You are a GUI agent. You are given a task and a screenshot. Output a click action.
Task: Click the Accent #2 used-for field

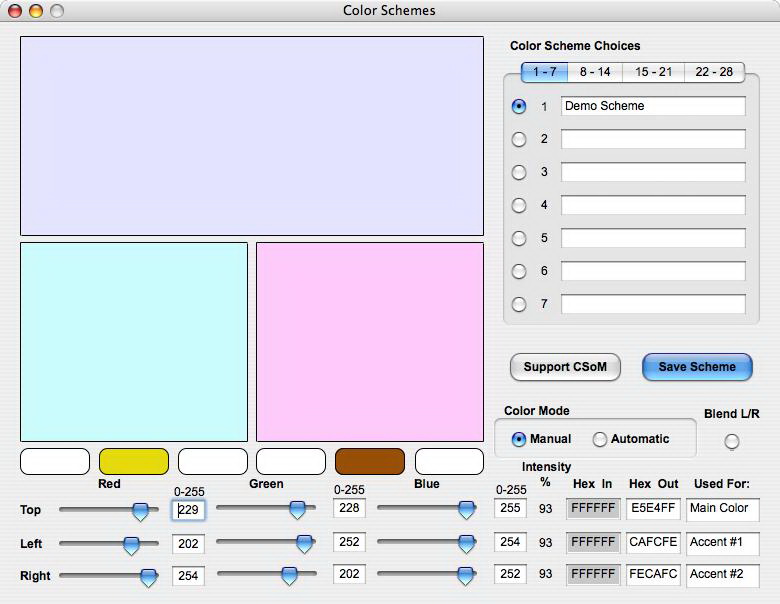tap(723, 575)
